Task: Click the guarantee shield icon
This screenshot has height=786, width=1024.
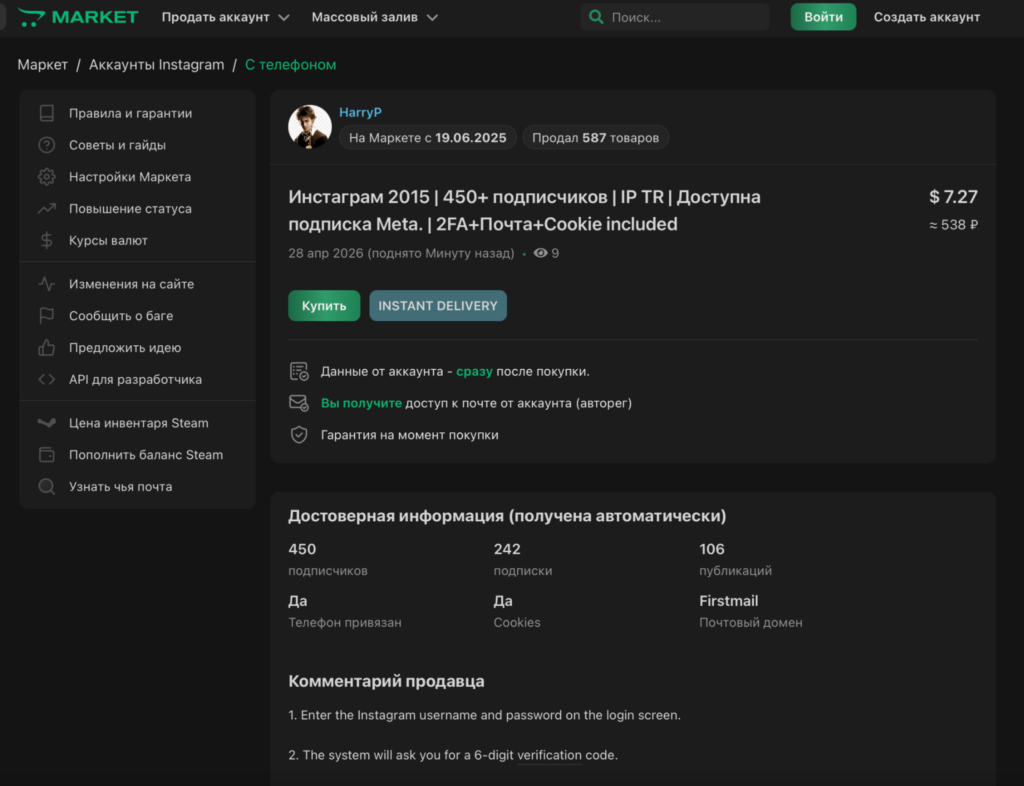Action: pos(299,435)
